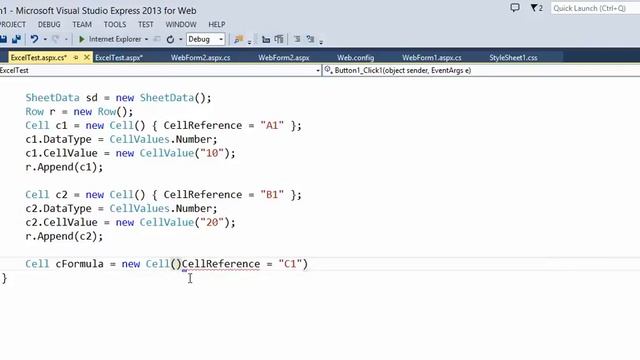Click on 'c2.DataType = CellValues.Number;' line
640x360 pixels.
[x=121, y=209]
